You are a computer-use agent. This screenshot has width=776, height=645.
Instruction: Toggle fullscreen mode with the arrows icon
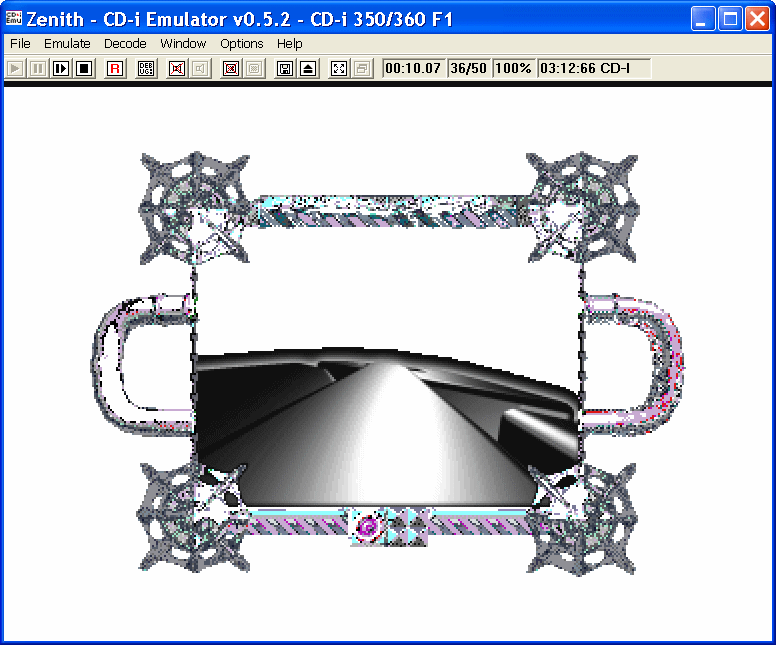pyautogui.click(x=339, y=69)
